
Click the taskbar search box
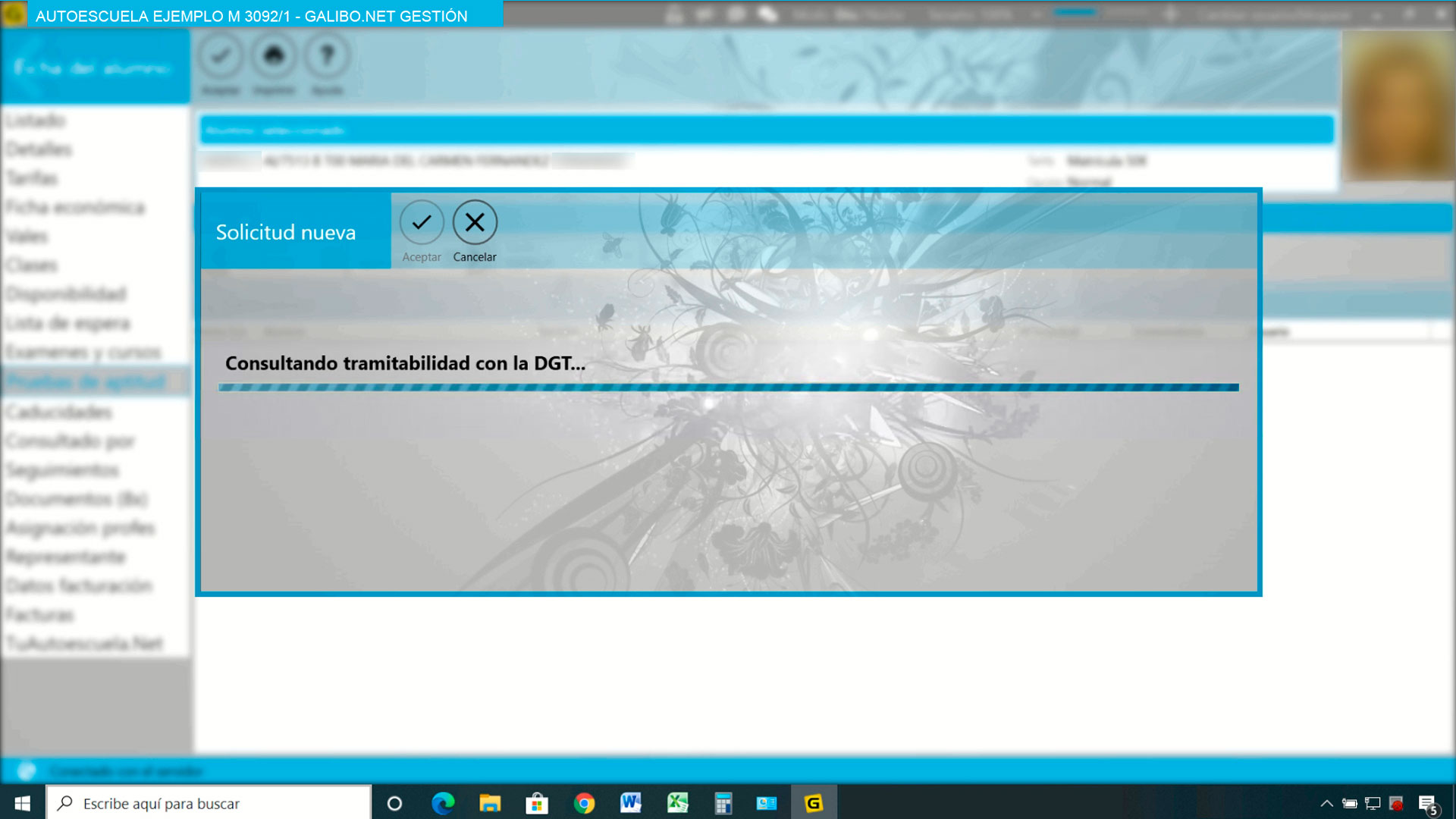209,803
